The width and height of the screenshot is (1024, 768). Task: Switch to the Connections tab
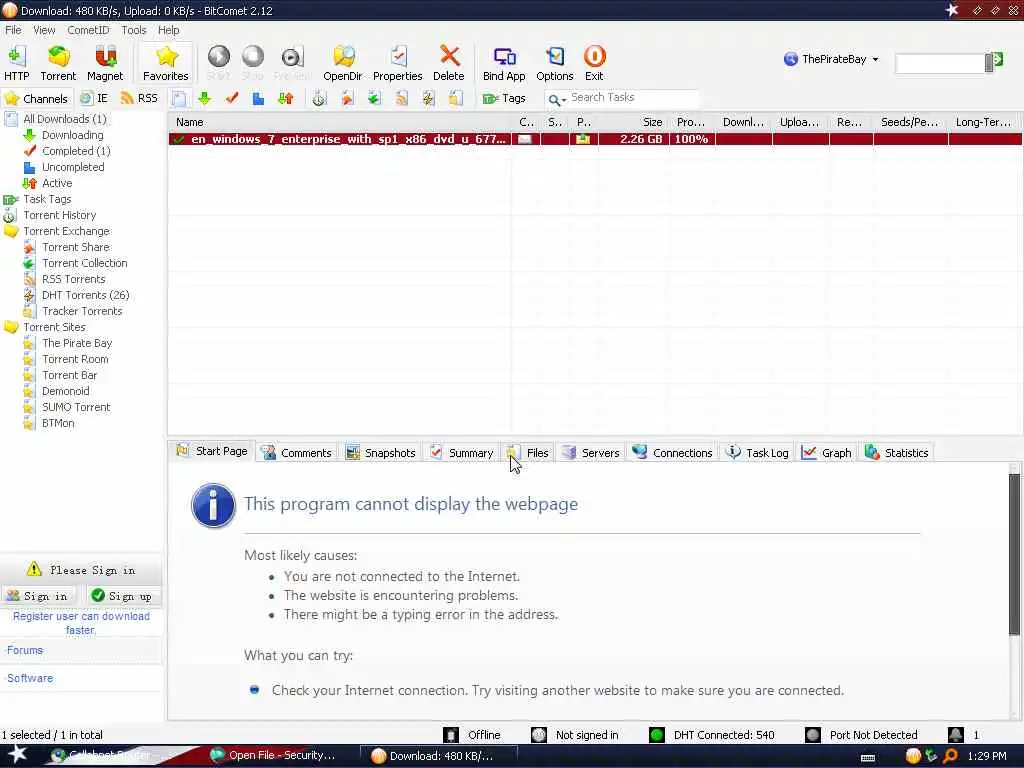(673, 453)
